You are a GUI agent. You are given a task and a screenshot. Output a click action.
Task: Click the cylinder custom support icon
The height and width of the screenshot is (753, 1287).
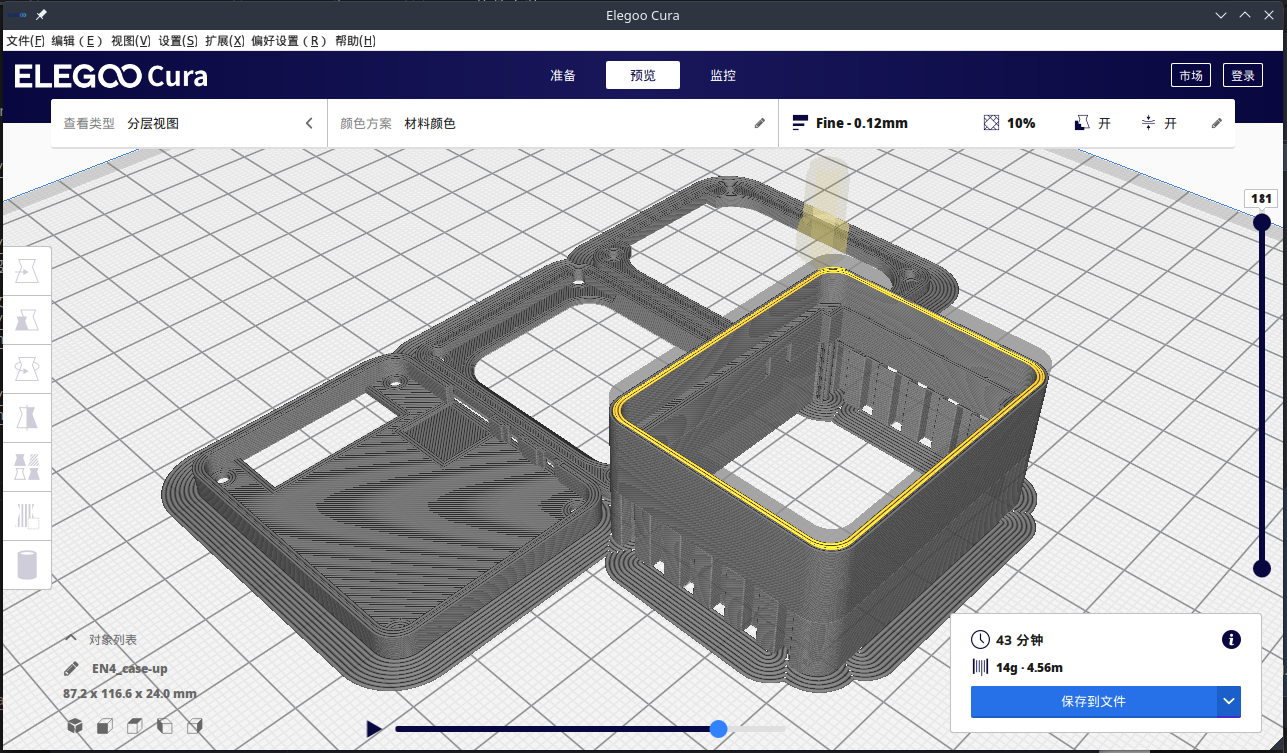pyautogui.click(x=27, y=565)
